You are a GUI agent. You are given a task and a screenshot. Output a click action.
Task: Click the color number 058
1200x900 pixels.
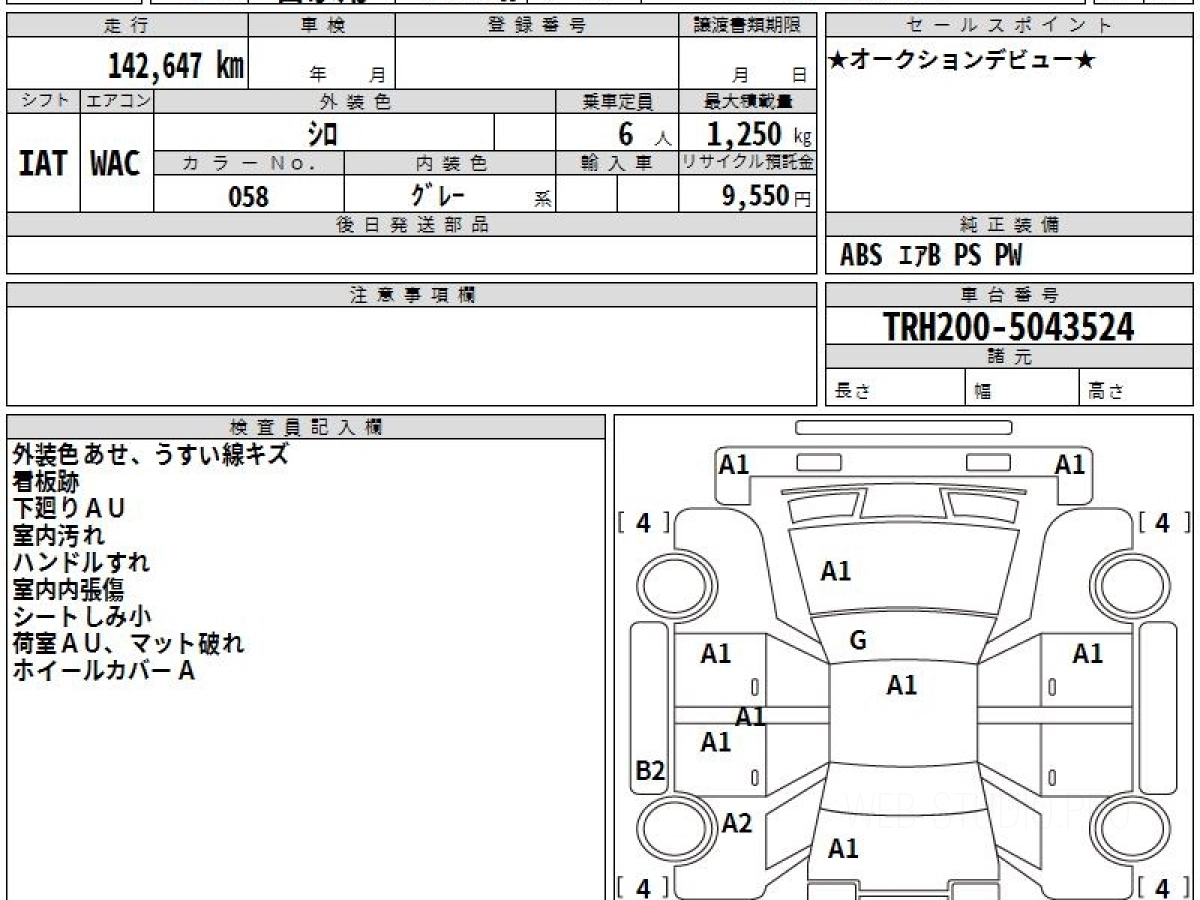[x=249, y=196]
